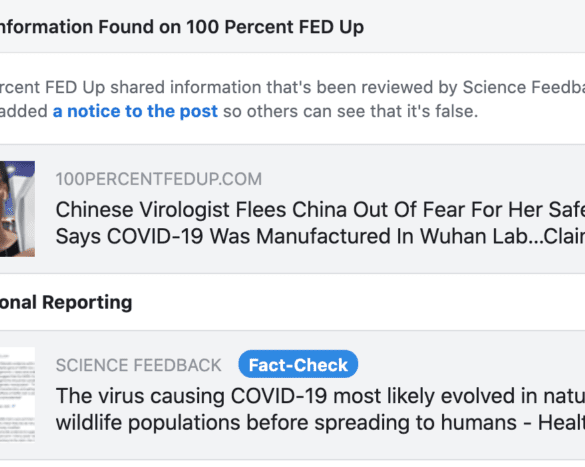This screenshot has width=585, height=467.
Task: Click the SCIENCE FEEDBACK source label
Action: tap(138, 365)
